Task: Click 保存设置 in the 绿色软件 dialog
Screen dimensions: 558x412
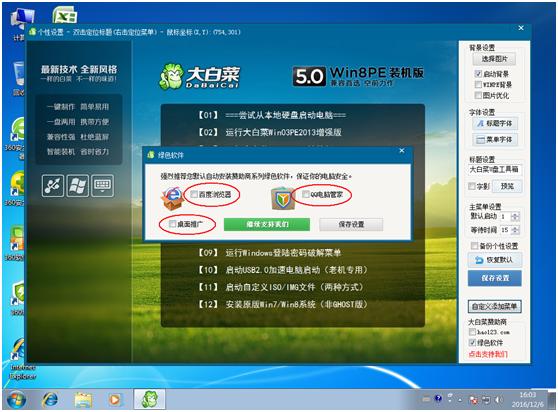Action: click(x=351, y=224)
